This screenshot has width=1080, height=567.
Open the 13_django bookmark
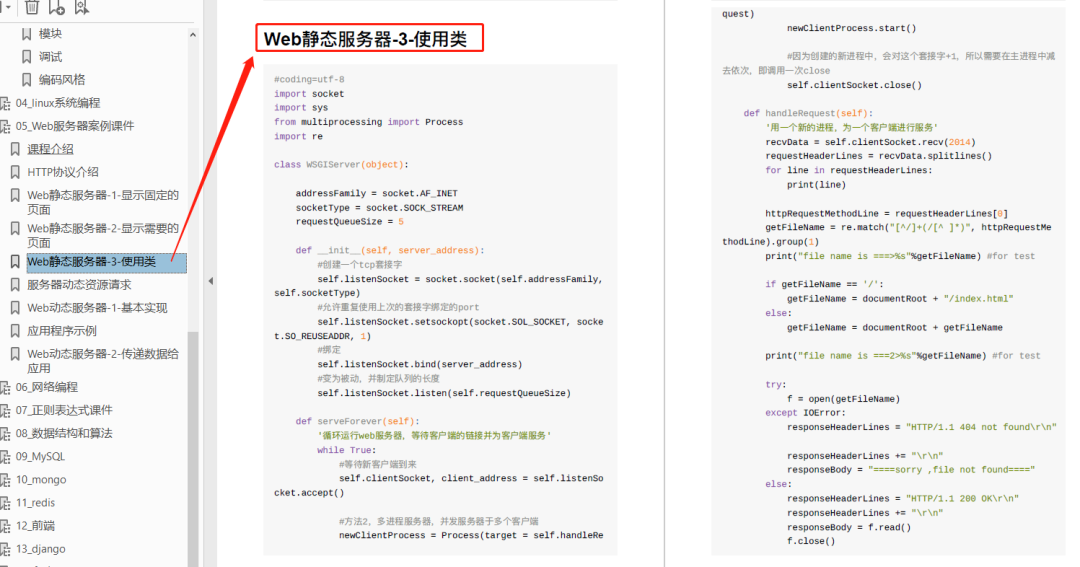pos(41,549)
